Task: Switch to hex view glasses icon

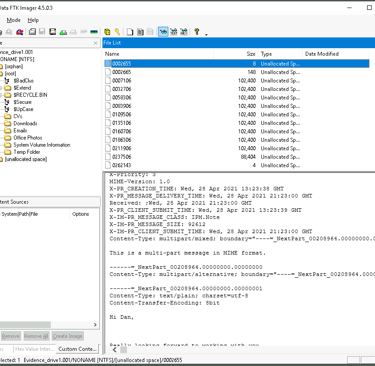Action: [184, 32]
